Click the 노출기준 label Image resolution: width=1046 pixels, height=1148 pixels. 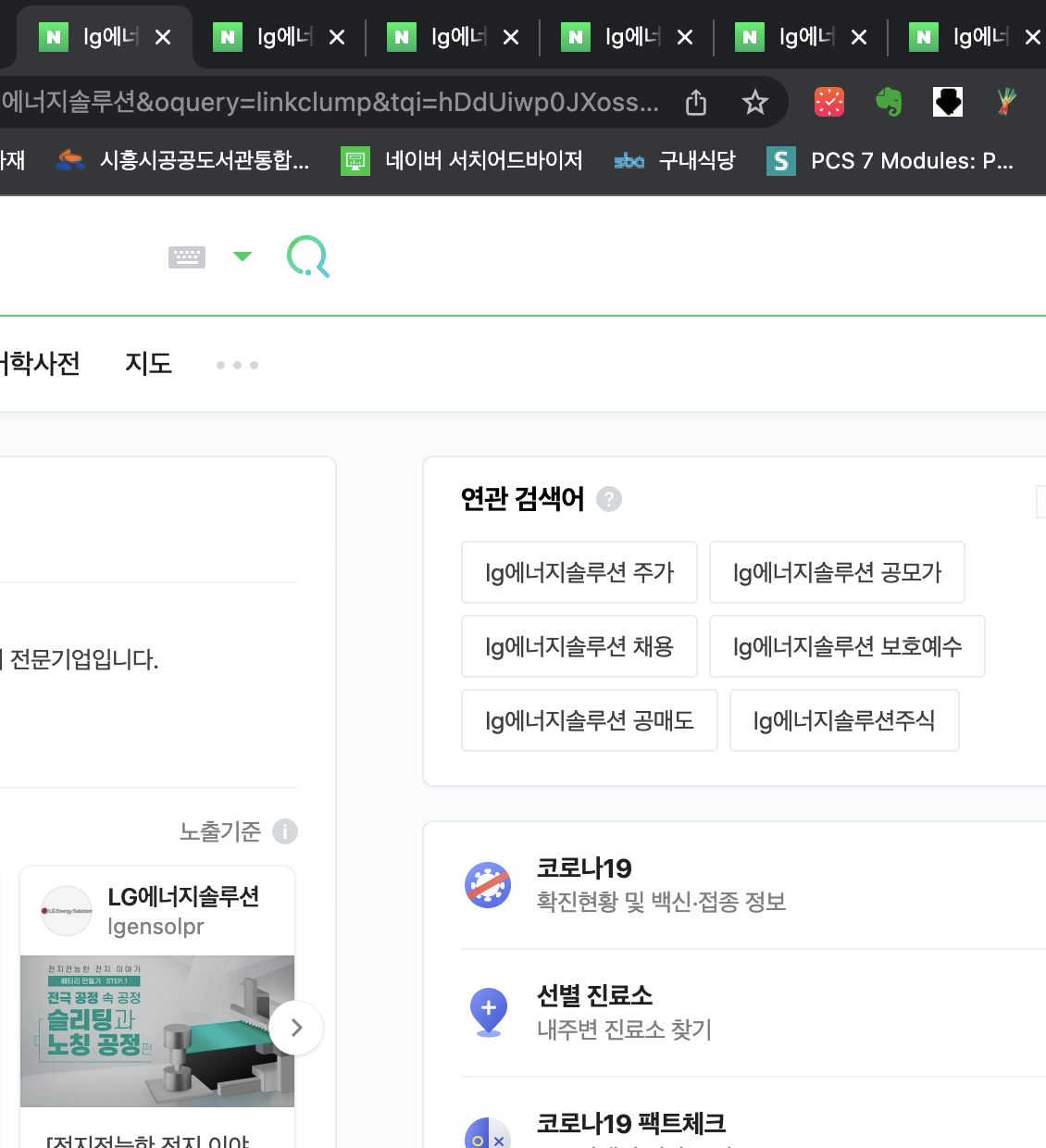[x=220, y=831]
